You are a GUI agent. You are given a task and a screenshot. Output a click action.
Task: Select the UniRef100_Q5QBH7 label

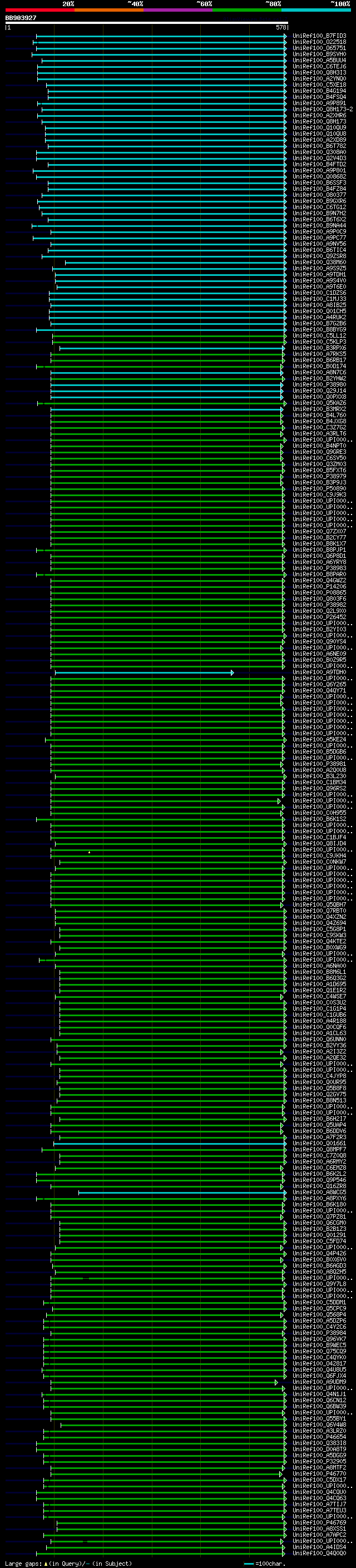[x=319, y=904]
